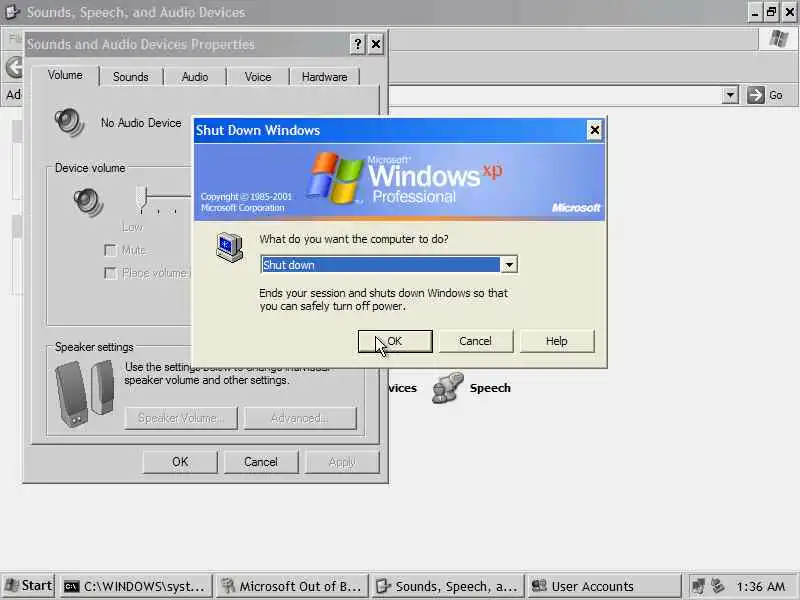The height and width of the screenshot is (600, 800).
Task: Cancel the Sounds and Audio Devices Properties
Action: (261, 462)
